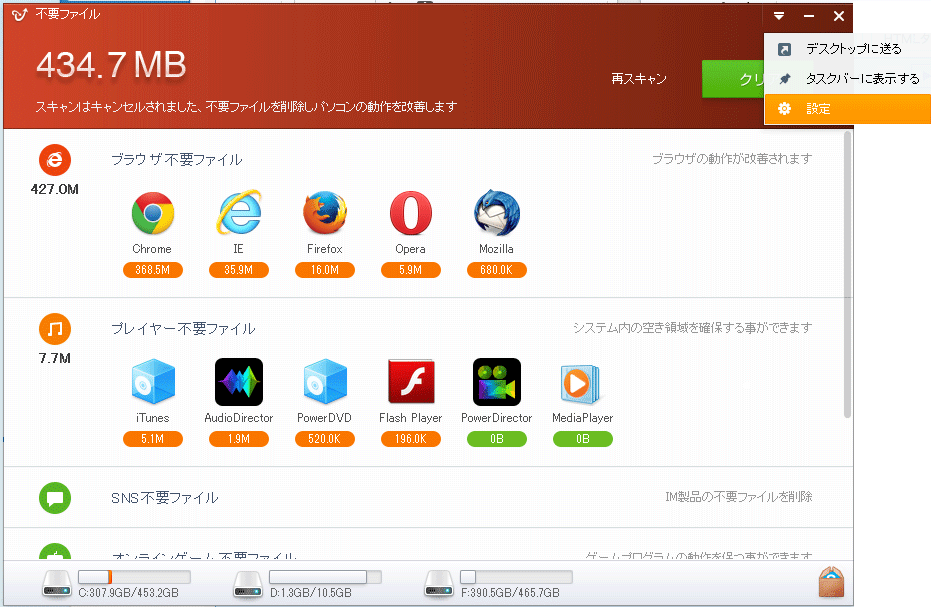Click Firefox's 16.0M size badge
This screenshot has width=931, height=607.
pyautogui.click(x=325, y=270)
